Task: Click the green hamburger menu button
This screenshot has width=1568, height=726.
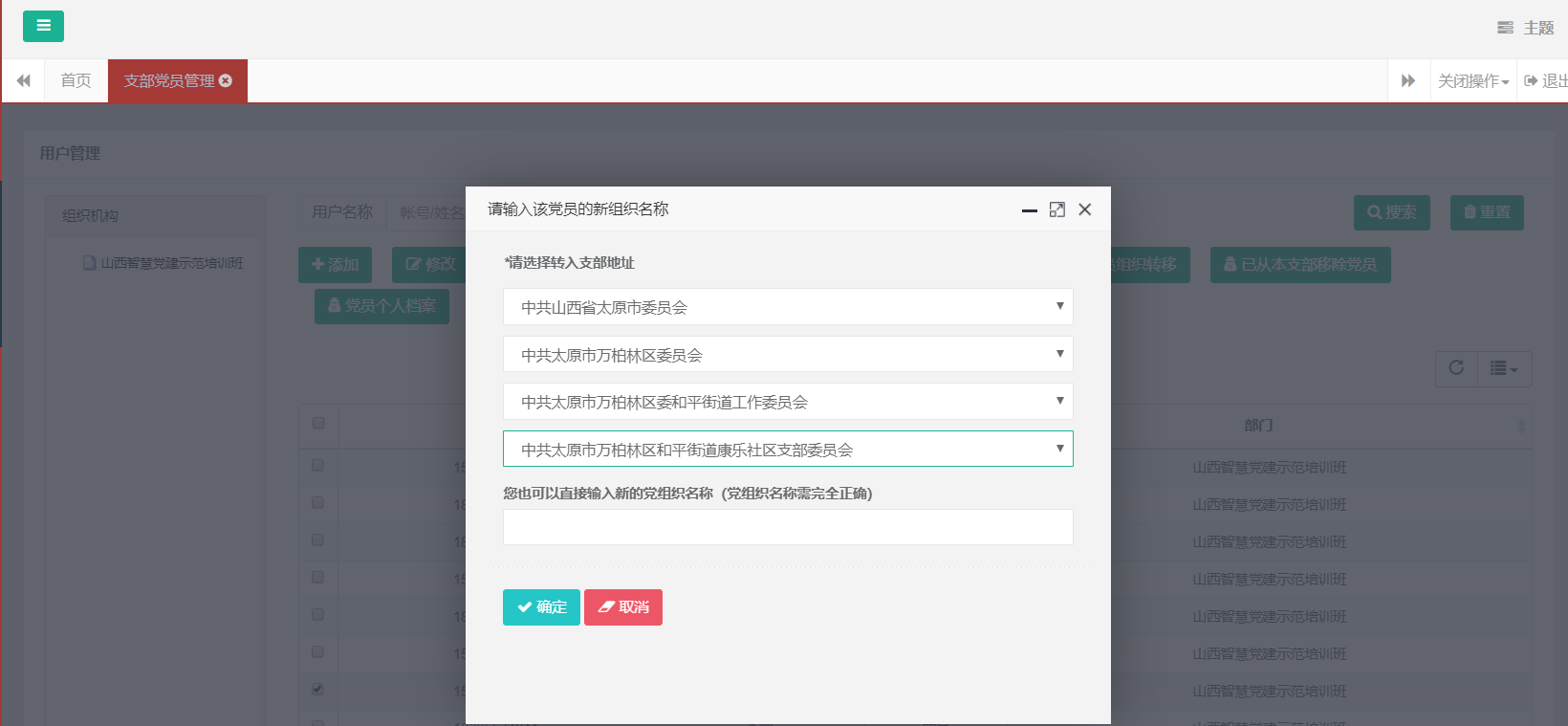Action: (x=43, y=26)
